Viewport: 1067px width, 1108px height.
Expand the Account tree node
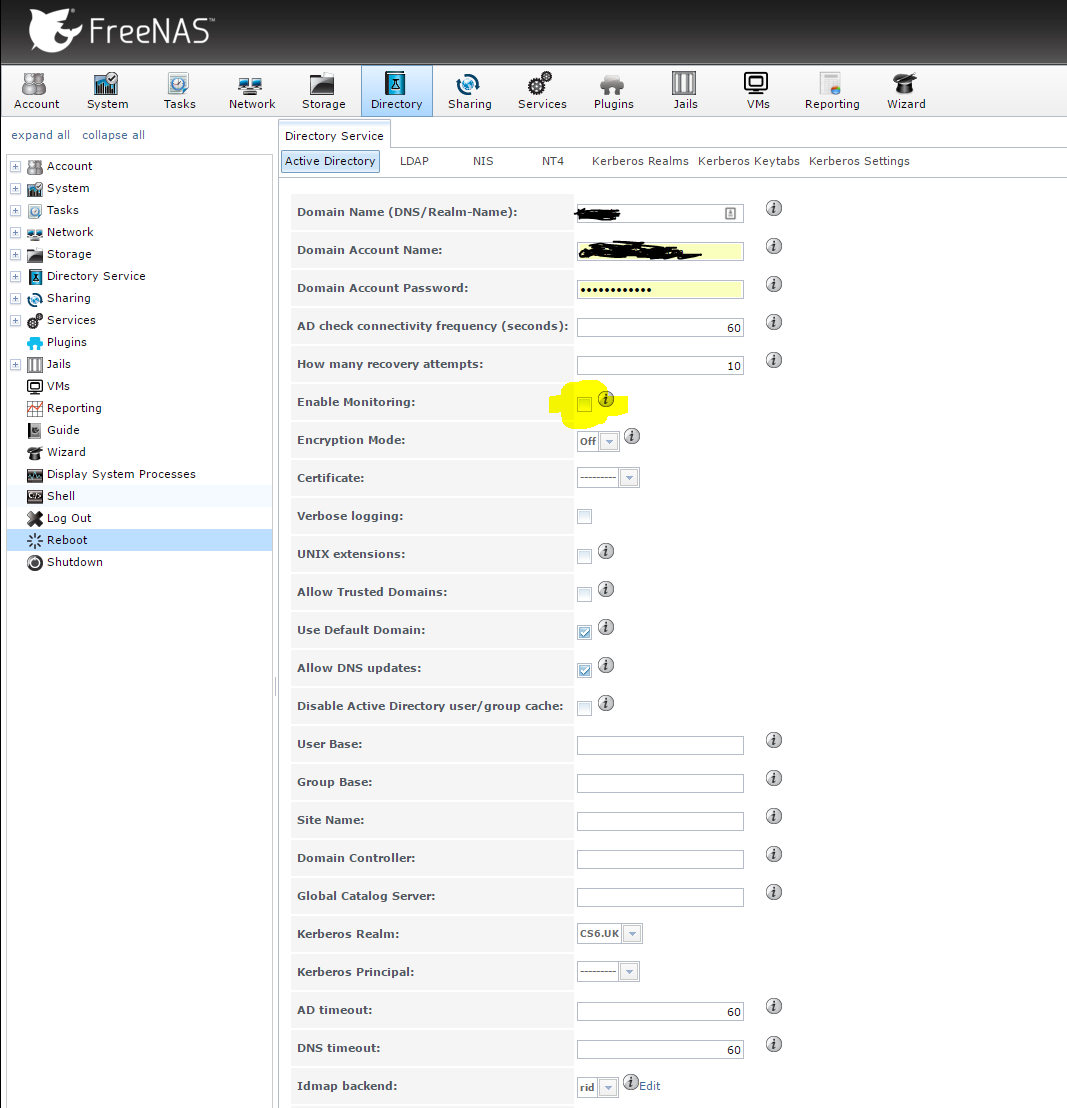point(16,167)
